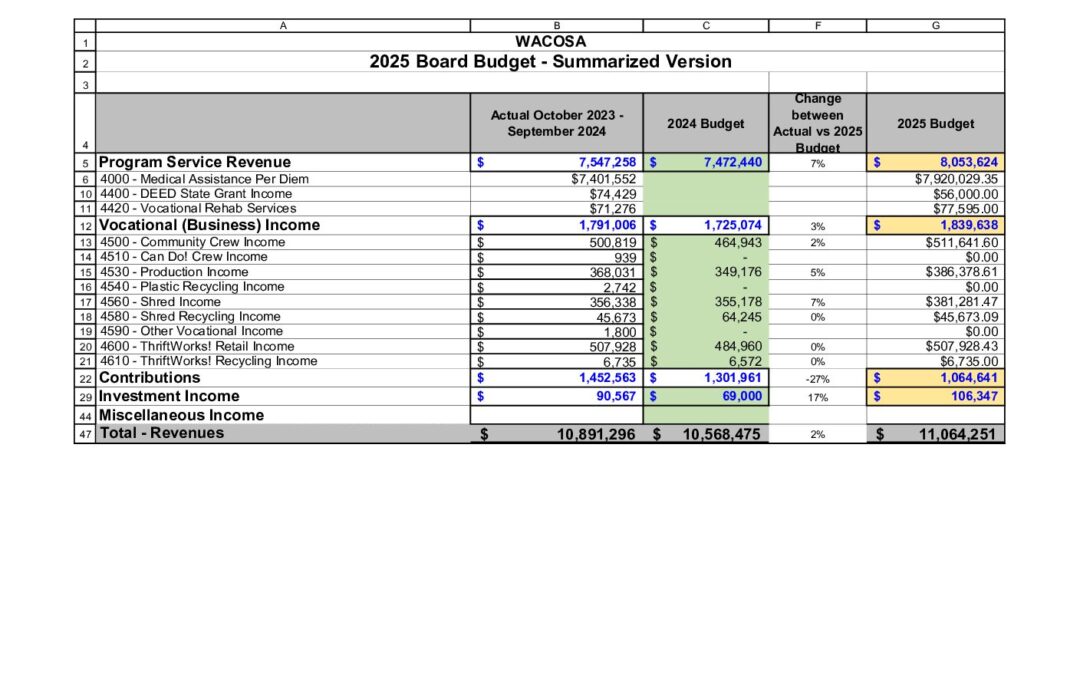Select '4580 - Shred Recycling Income'
1080x675 pixels.
[x=189, y=316]
